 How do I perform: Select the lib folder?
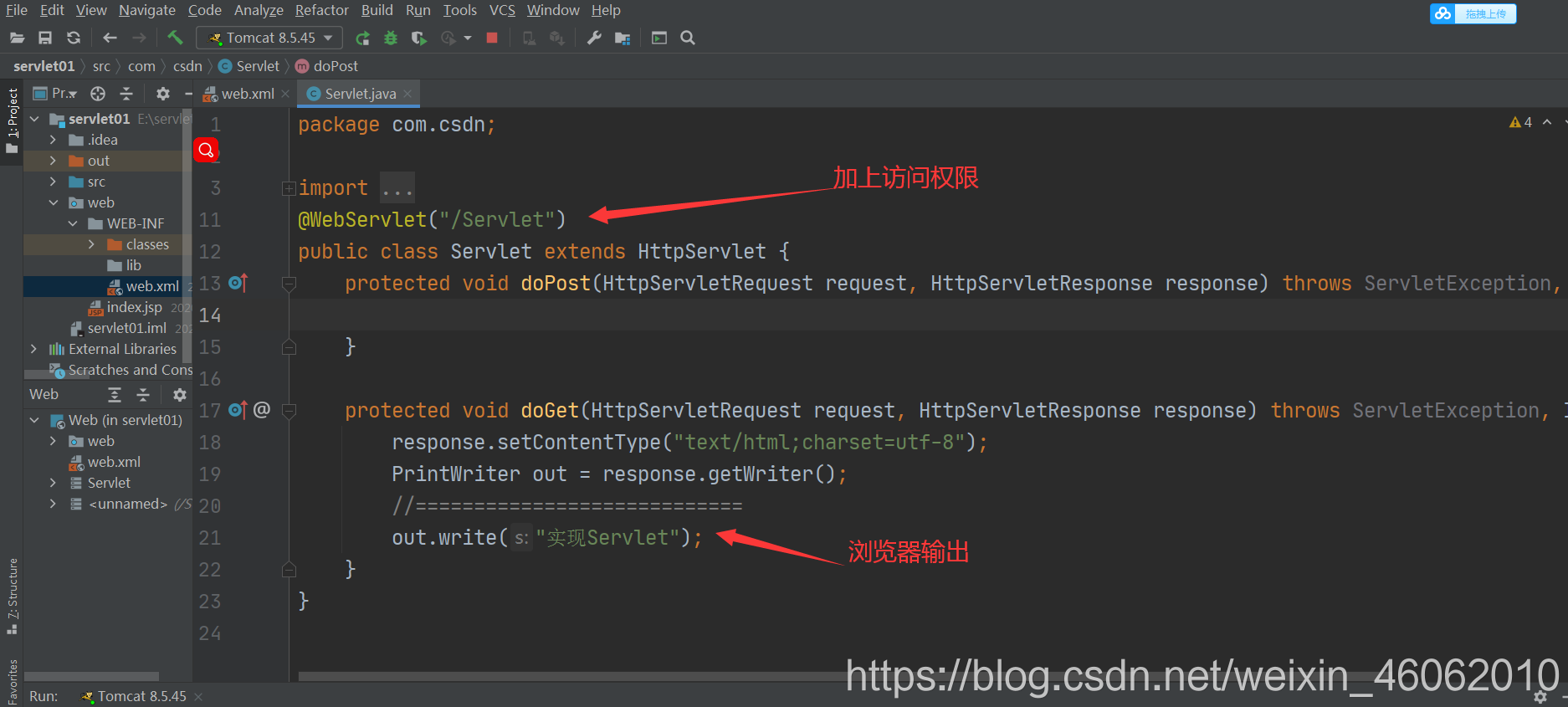click(x=125, y=265)
